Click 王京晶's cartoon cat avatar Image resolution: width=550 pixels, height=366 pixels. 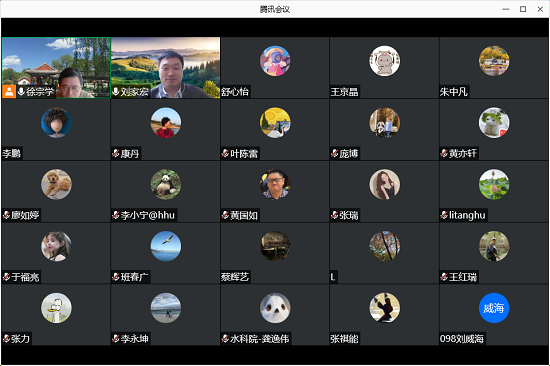pyautogui.click(x=384, y=61)
